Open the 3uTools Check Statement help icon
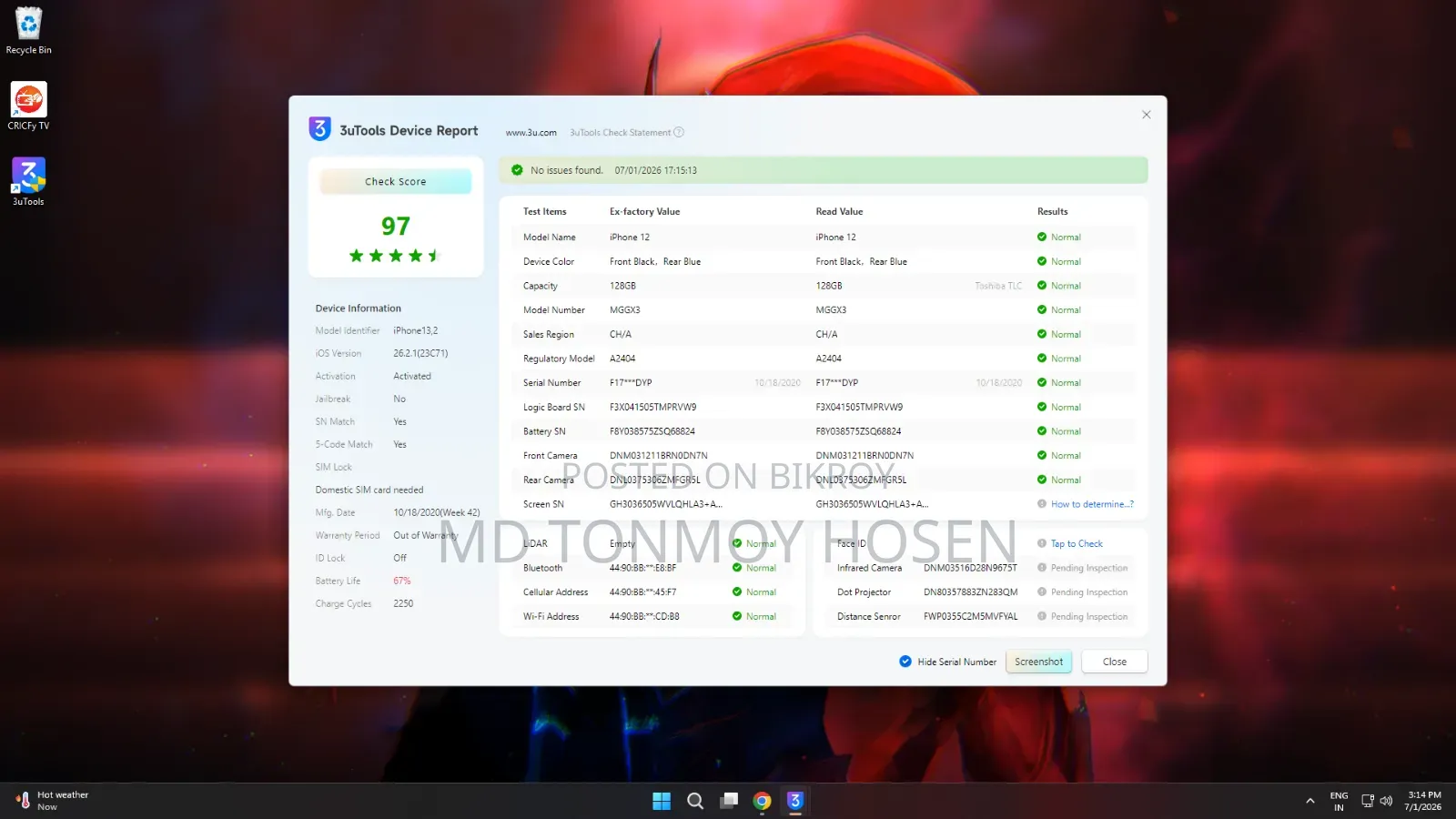 (679, 133)
